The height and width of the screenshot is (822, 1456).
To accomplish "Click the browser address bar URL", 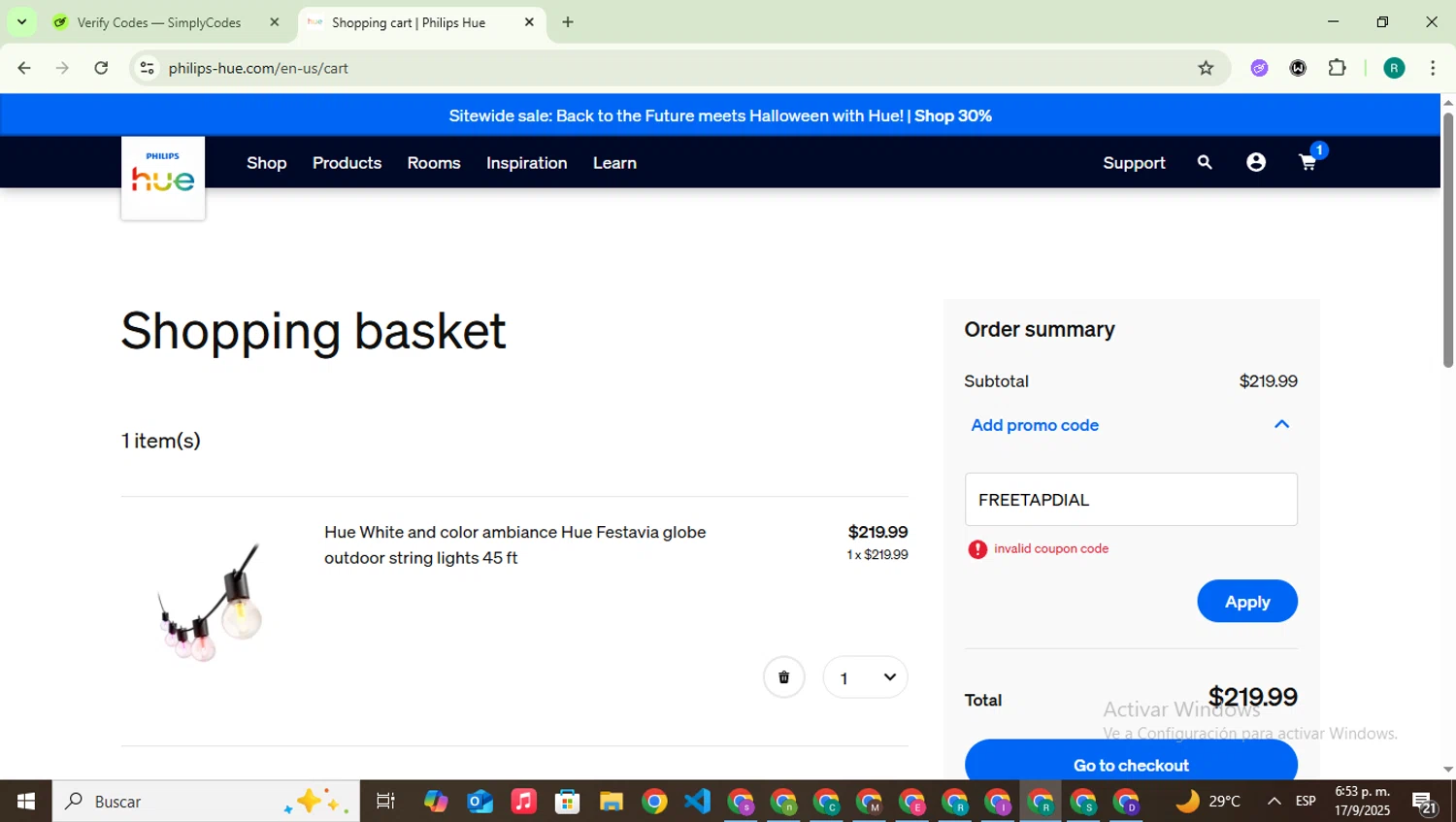I will (x=258, y=68).
